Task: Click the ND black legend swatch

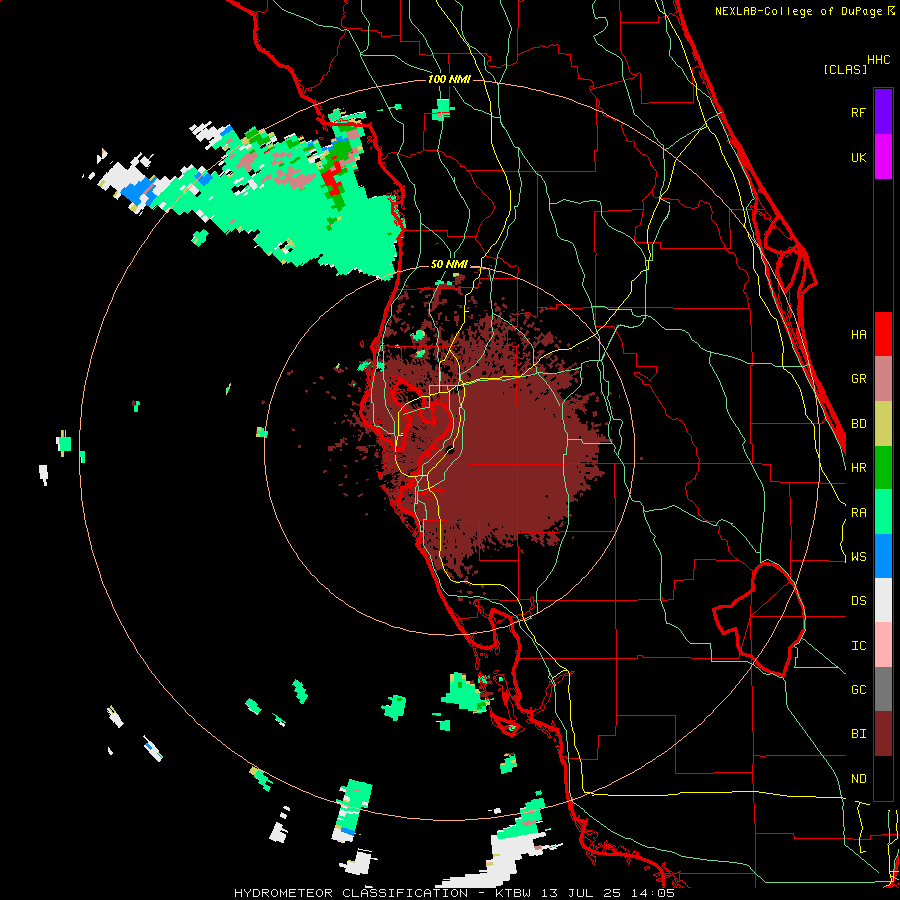Action: (883, 778)
